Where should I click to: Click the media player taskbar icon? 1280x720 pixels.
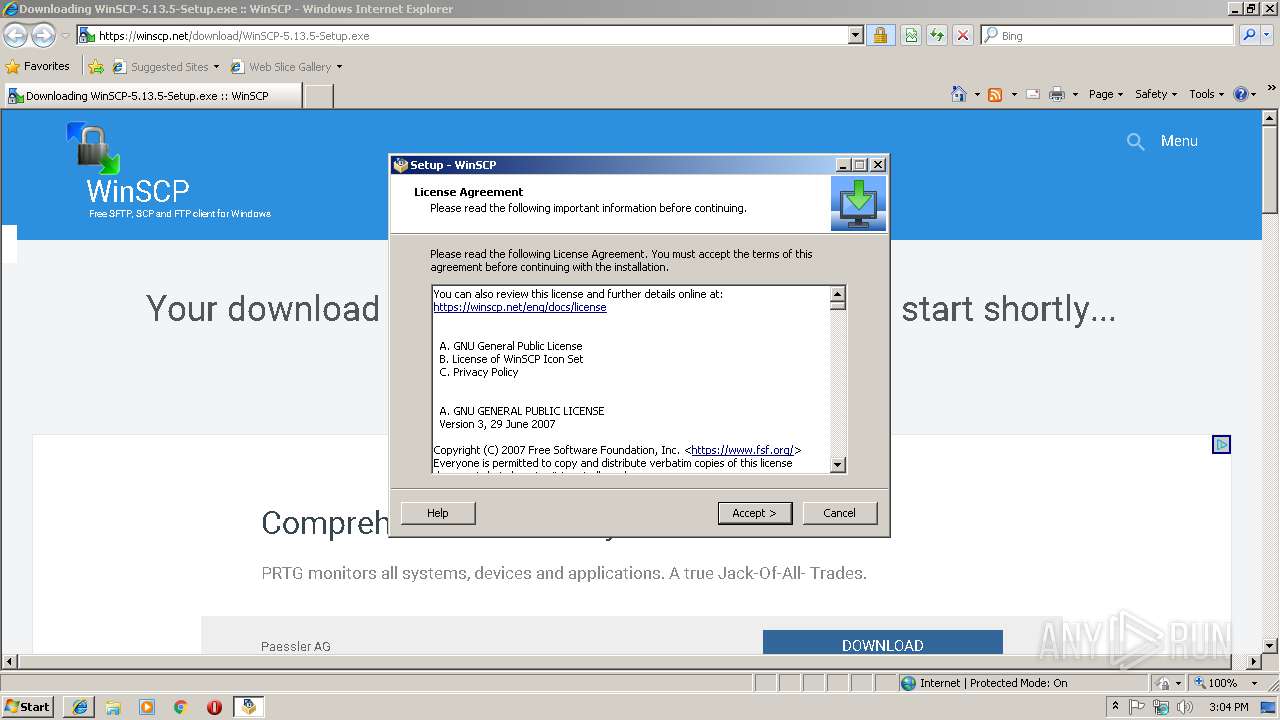147,707
